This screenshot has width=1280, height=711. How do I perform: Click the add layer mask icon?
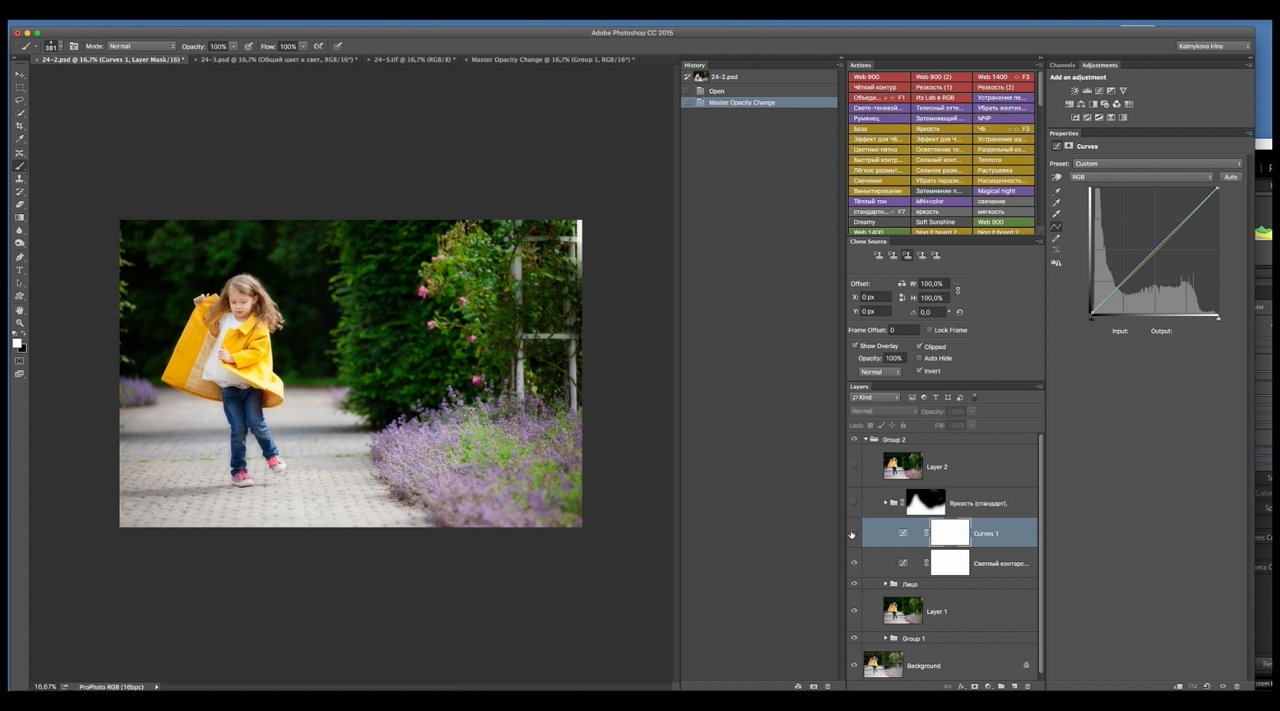coord(975,686)
